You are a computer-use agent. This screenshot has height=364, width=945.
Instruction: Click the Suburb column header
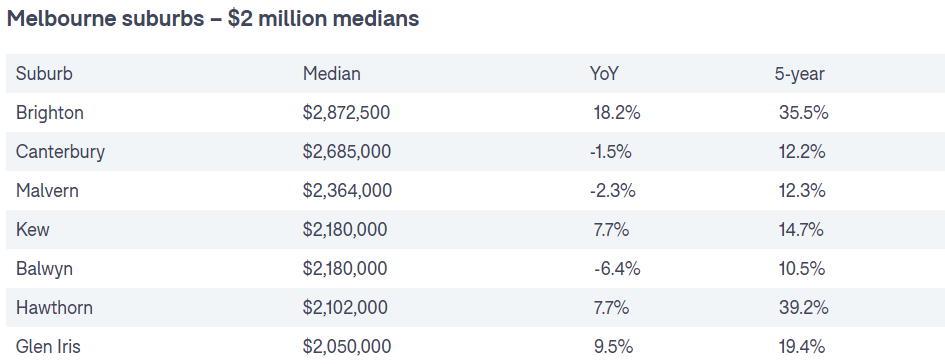click(44, 74)
